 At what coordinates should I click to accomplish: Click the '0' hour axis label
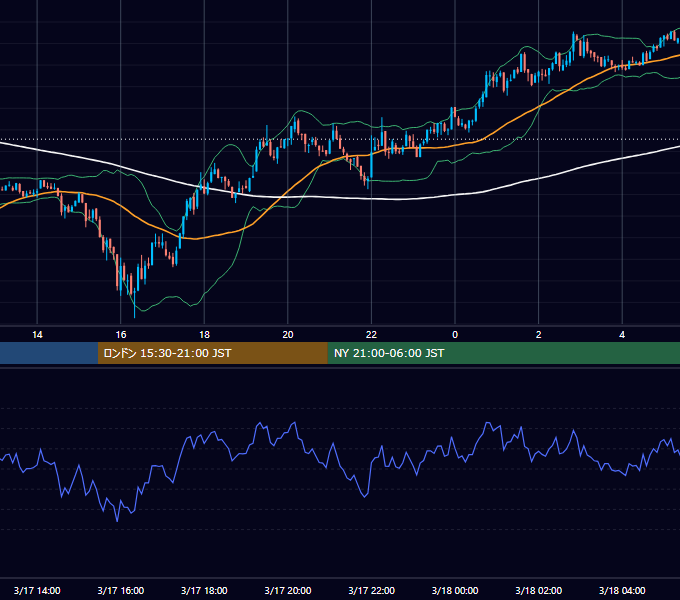455,335
